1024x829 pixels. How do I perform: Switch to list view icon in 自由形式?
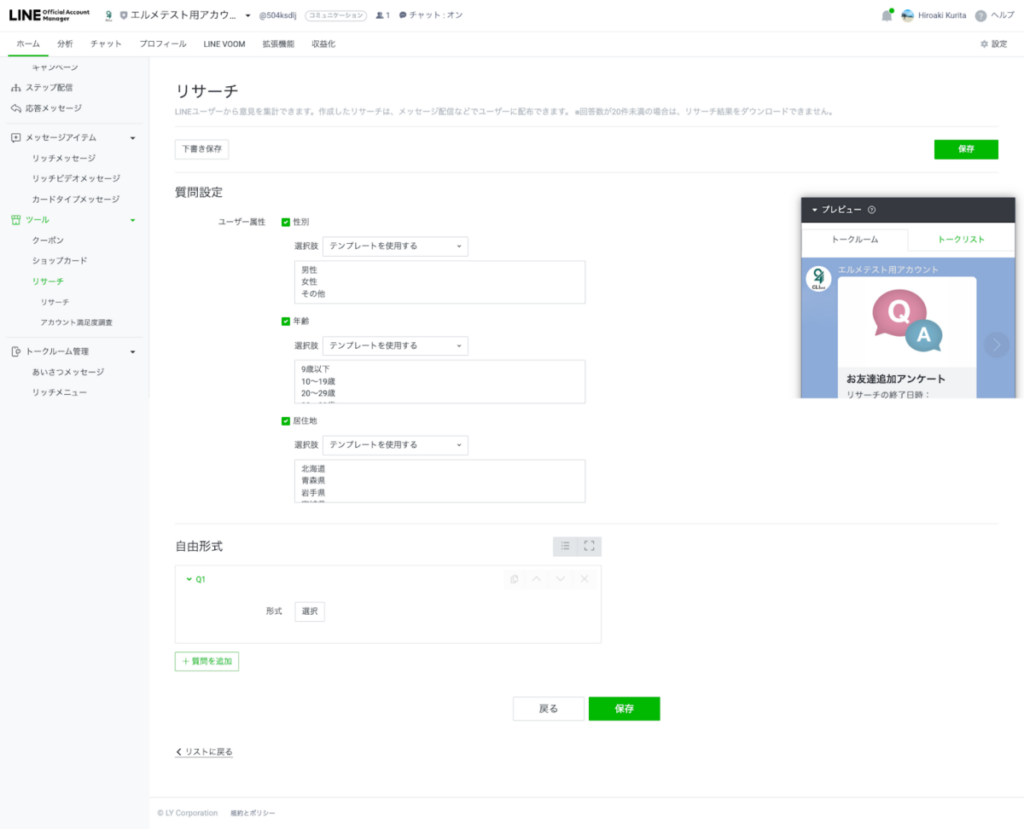[565, 546]
